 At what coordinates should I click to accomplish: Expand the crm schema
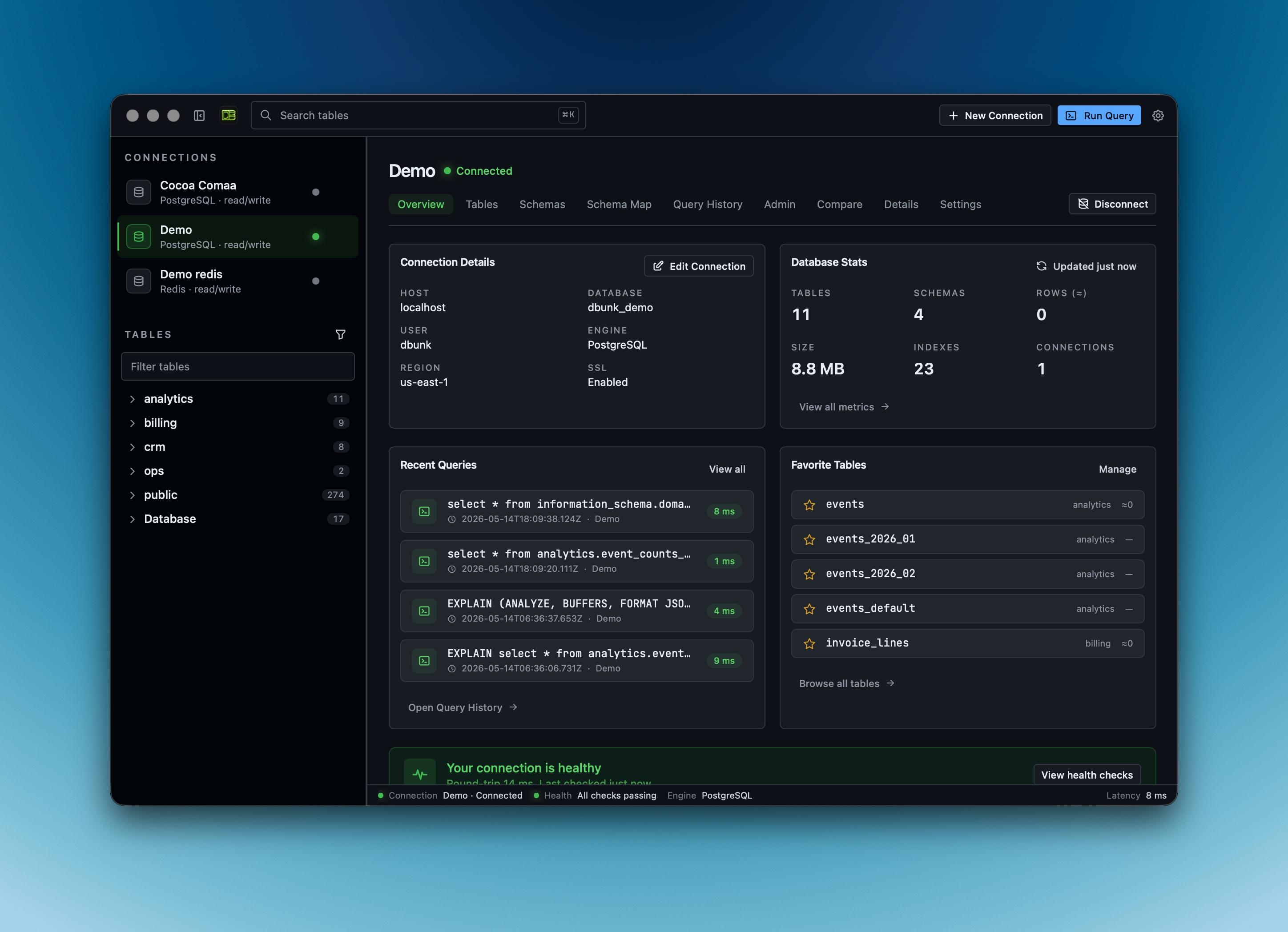tap(133, 447)
